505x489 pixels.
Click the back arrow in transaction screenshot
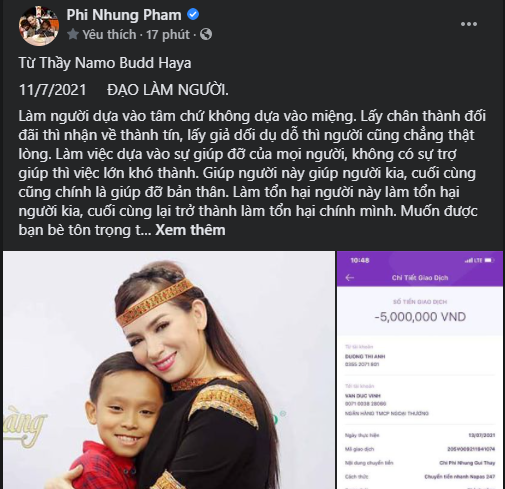point(350,278)
